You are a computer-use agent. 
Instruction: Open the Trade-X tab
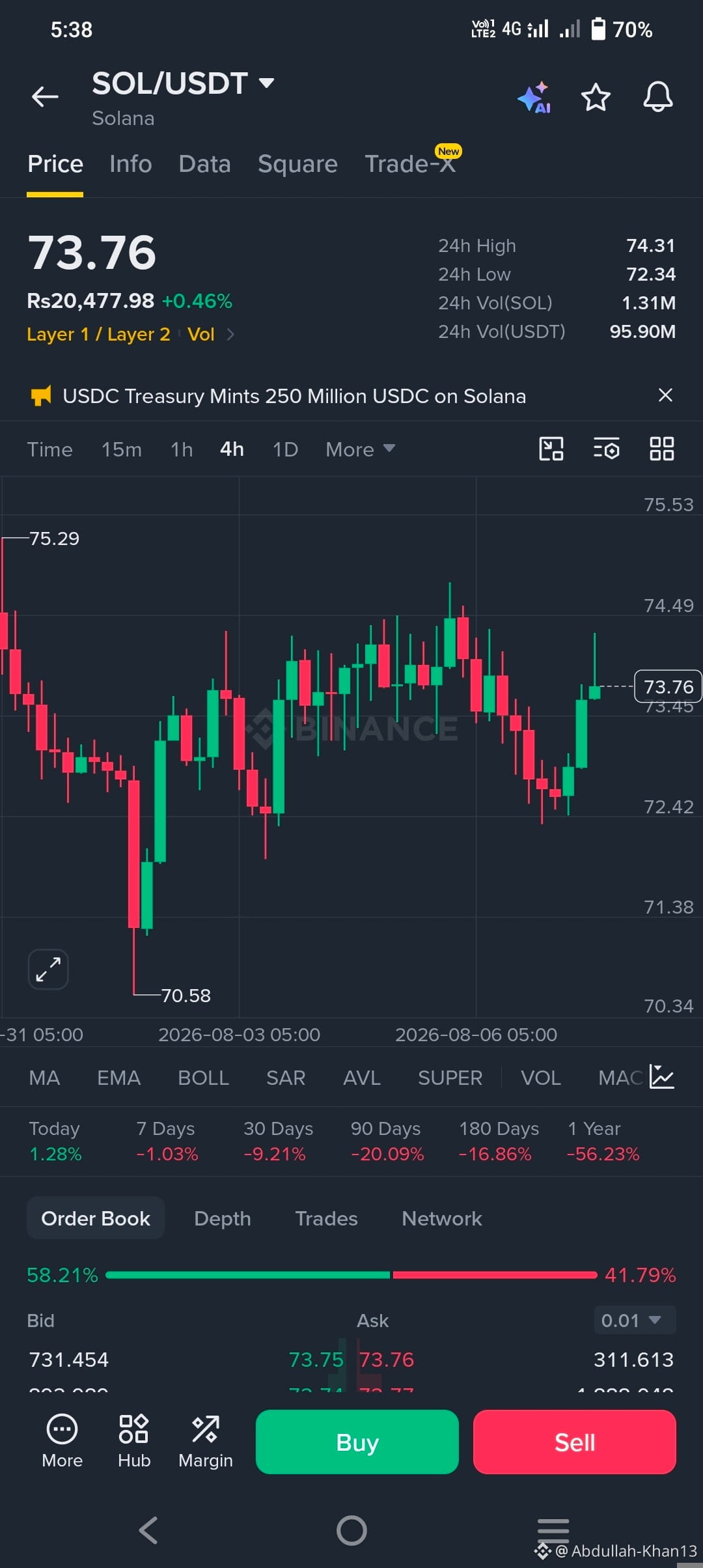410,163
